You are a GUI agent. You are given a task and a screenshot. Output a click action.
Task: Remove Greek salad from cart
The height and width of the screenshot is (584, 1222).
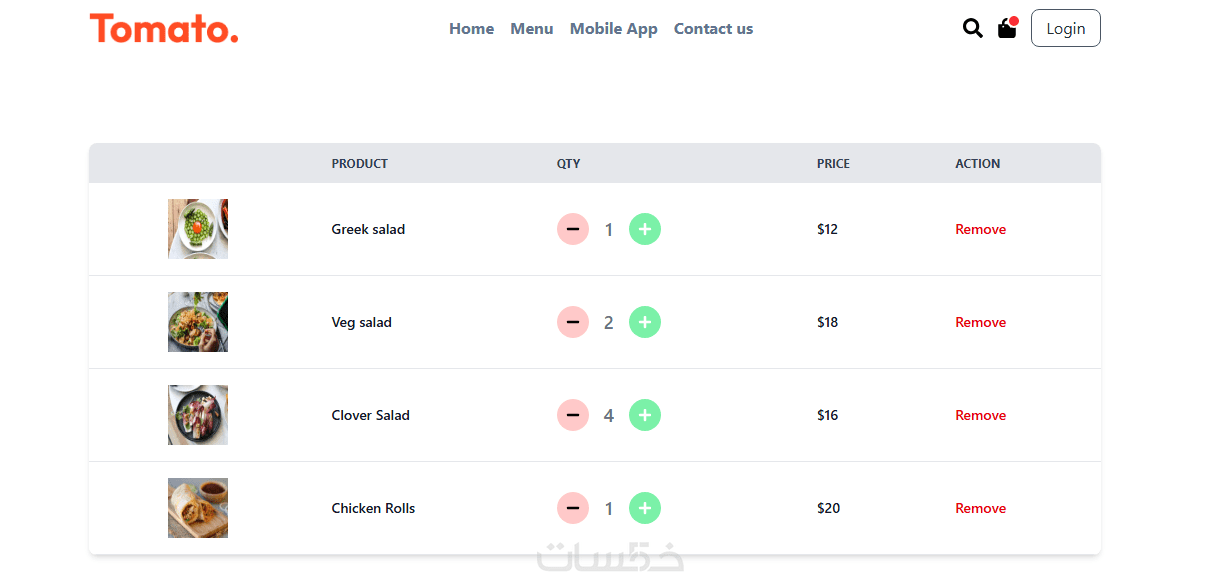pyautogui.click(x=980, y=230)
